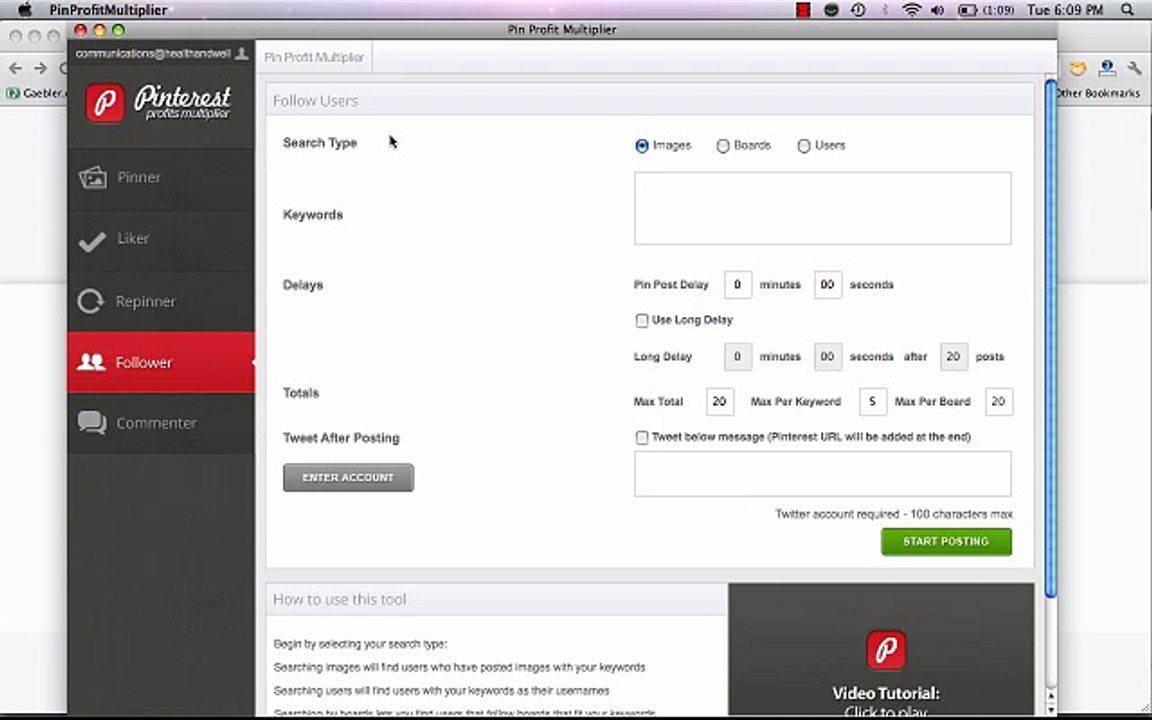Click the Wi-Fi status icon

[x=912, y=10]
